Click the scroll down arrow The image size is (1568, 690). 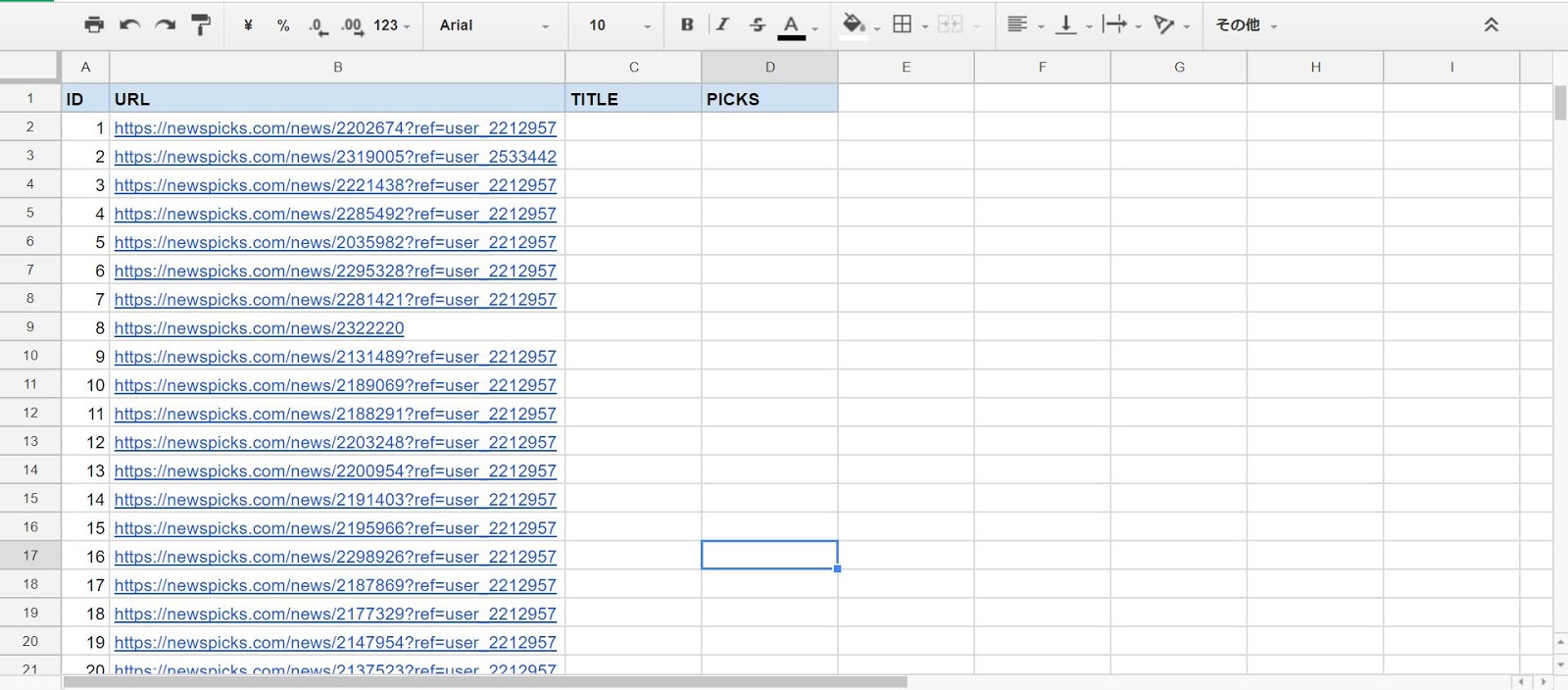click(x=1560, y=664)
